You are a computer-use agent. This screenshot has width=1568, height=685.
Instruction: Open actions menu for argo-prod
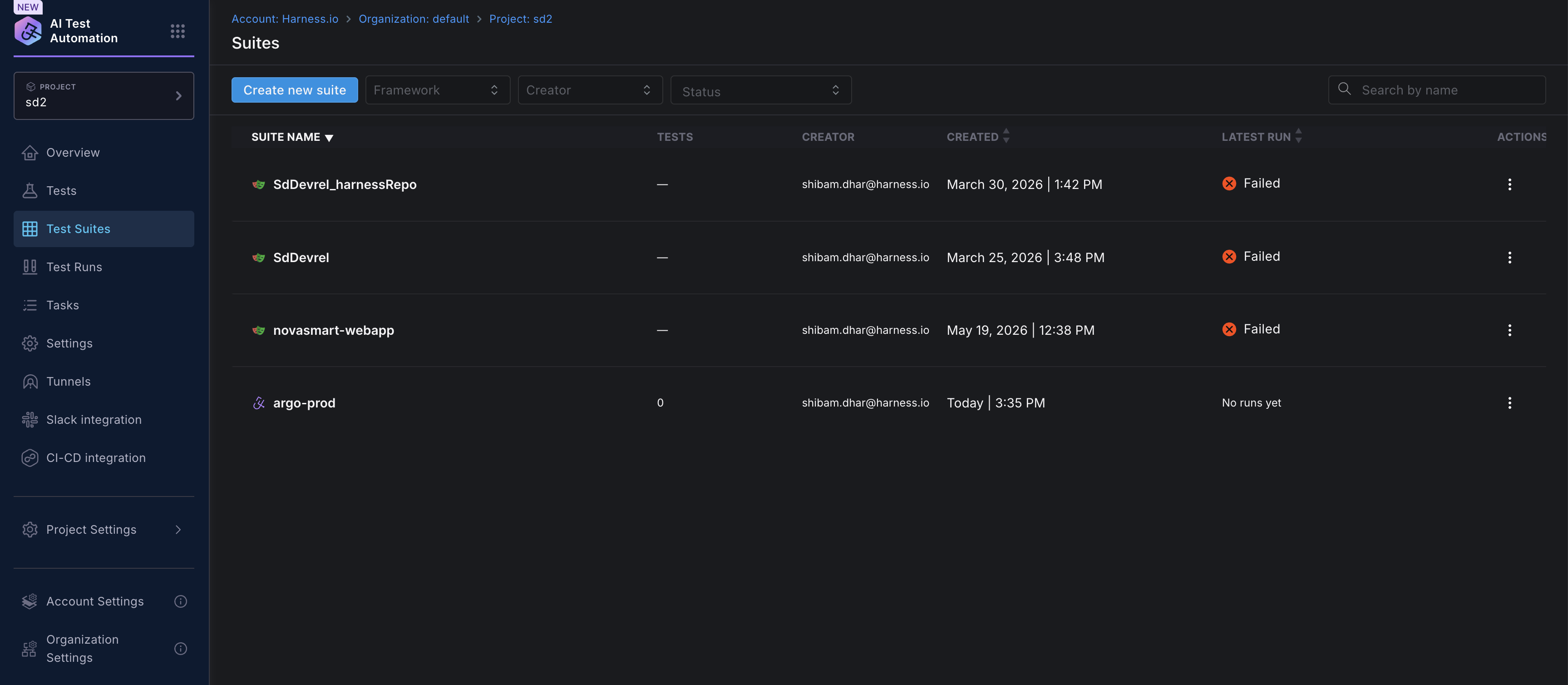tap(1509, 403)
